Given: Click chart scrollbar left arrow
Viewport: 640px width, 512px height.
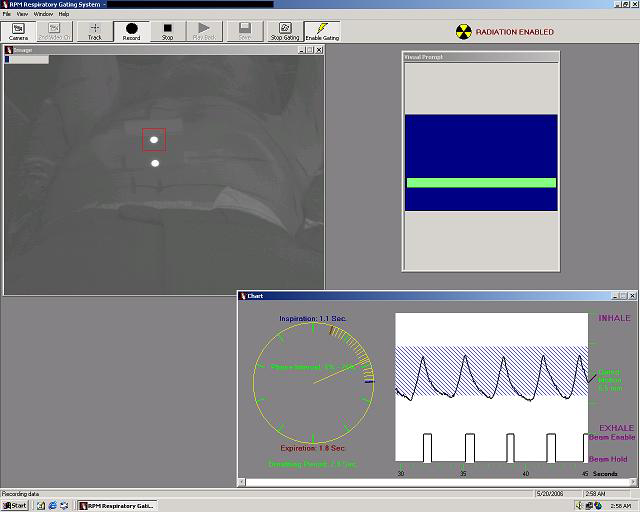Looking at the screenshot, I should [242, 482].
